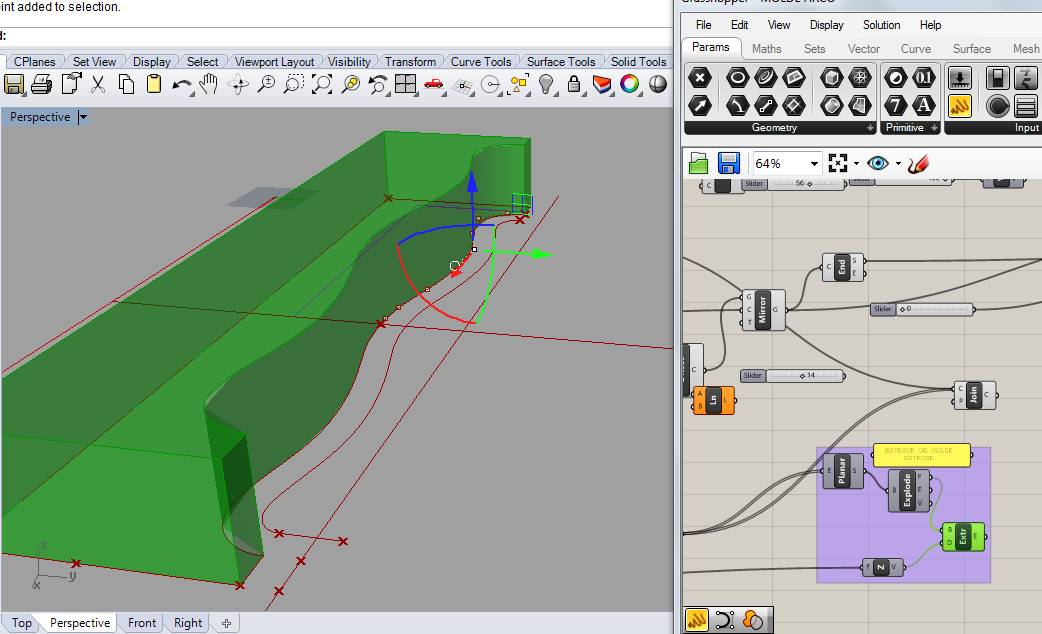1042x634 pixels.
Task: Select the Line parameter icon
Action: pyautogui.click(x=766, y=105)
